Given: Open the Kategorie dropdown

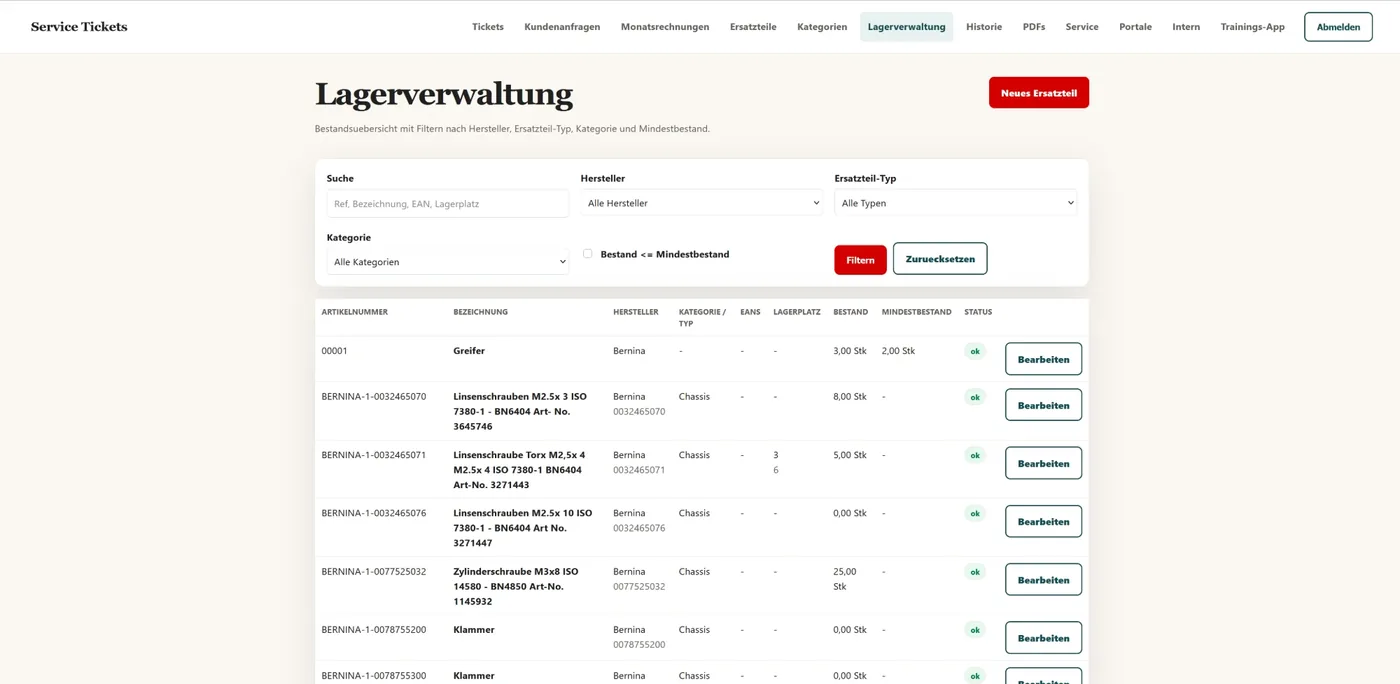Looking at the screenshot, I should pos(448,262).
